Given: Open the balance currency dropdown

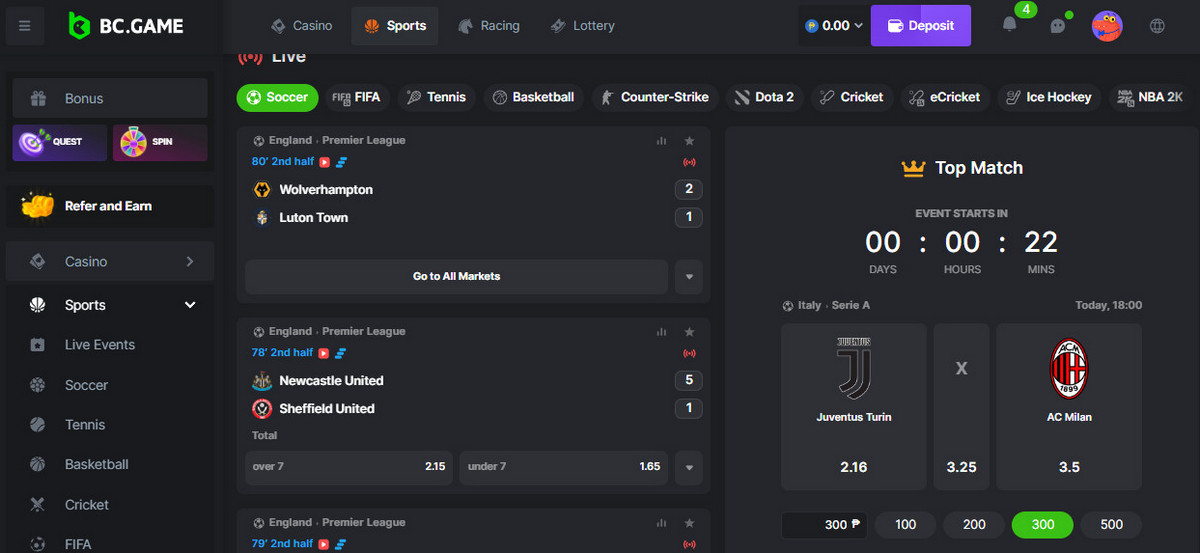Looking at the screenshot, I should 834,26.
